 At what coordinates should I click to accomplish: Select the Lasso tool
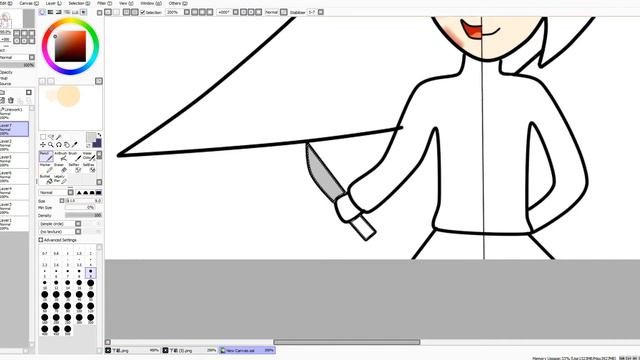51,137
